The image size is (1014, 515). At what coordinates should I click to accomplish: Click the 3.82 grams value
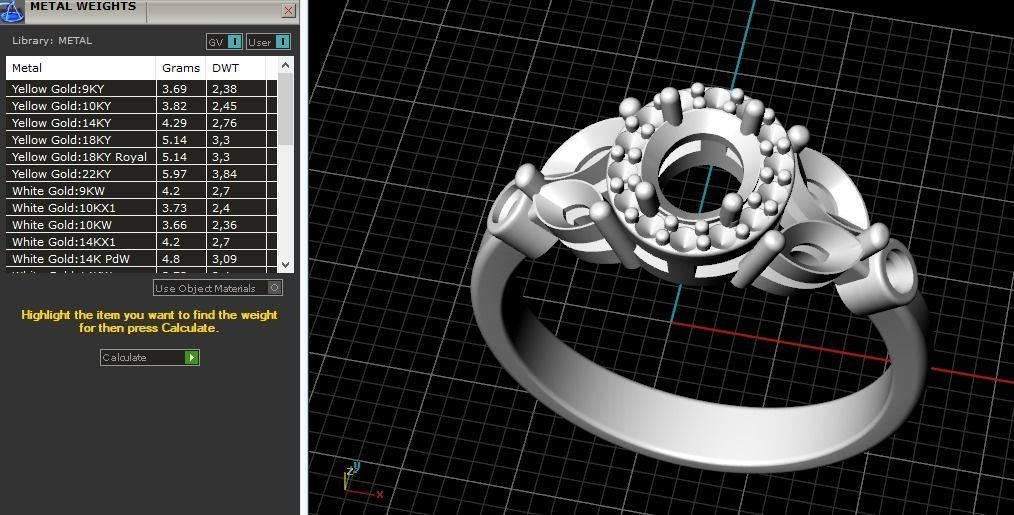[x=175, y=105]
